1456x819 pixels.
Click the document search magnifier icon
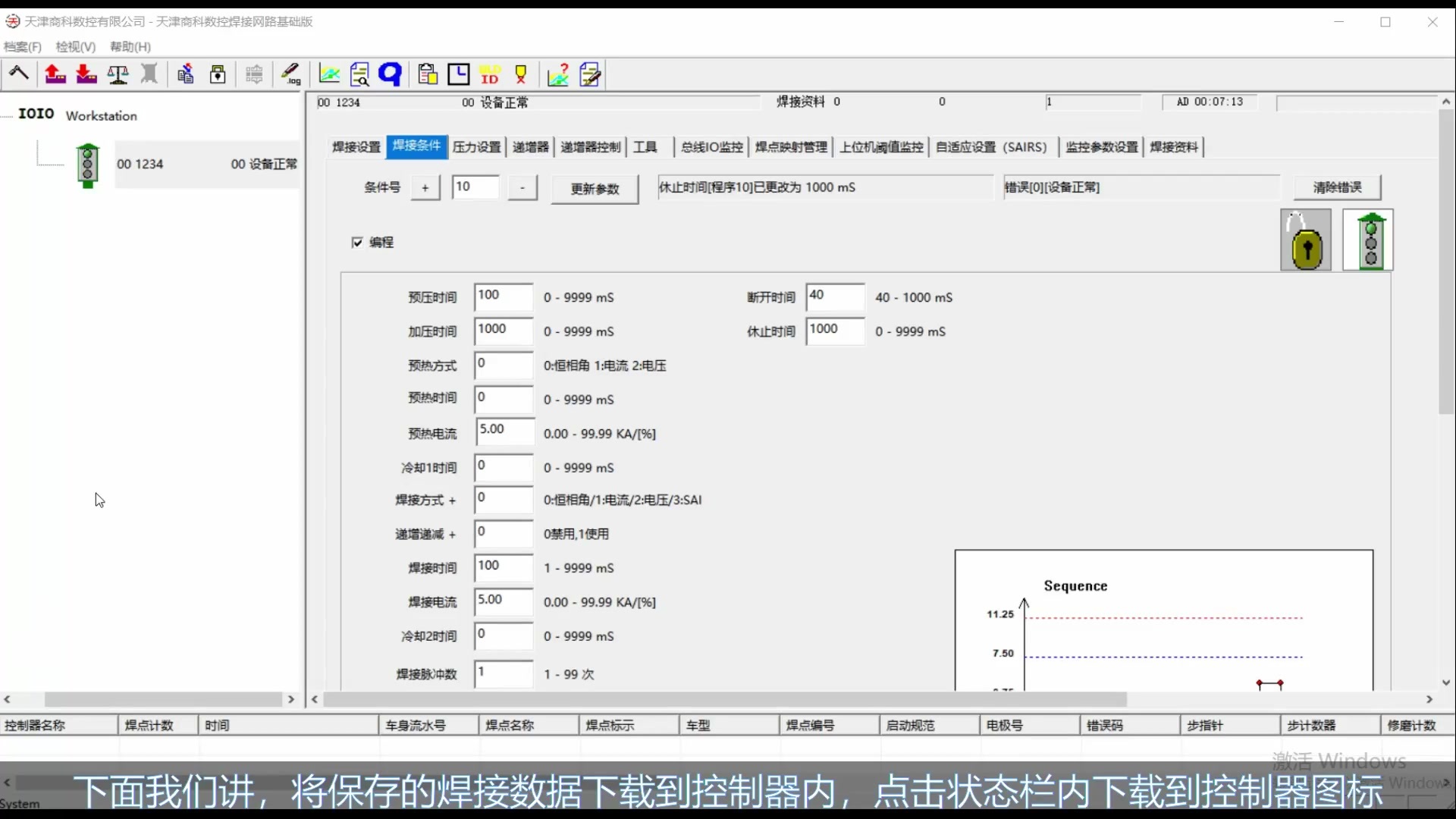tap(359, 74)
